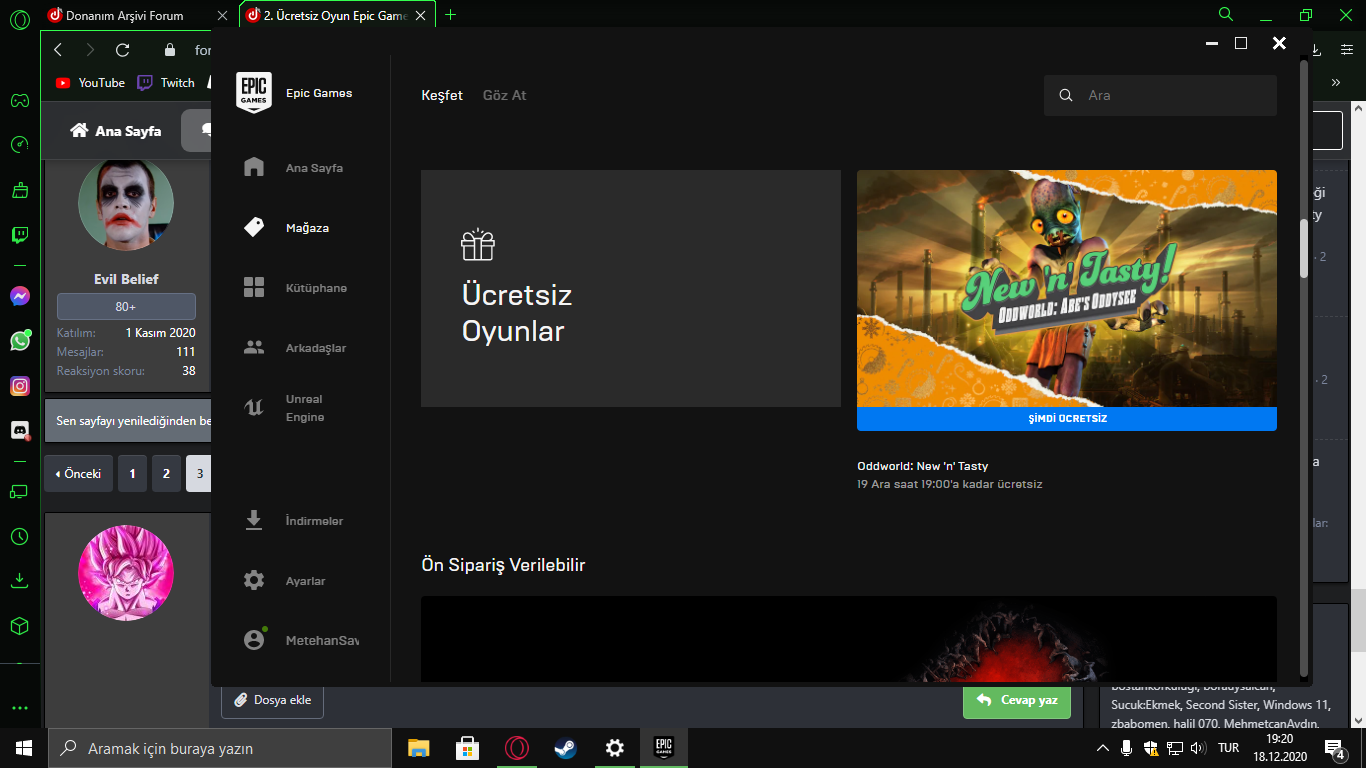Select the Keşfet tab
This screenshot has height=768, width=1366.
pos(442,95)
